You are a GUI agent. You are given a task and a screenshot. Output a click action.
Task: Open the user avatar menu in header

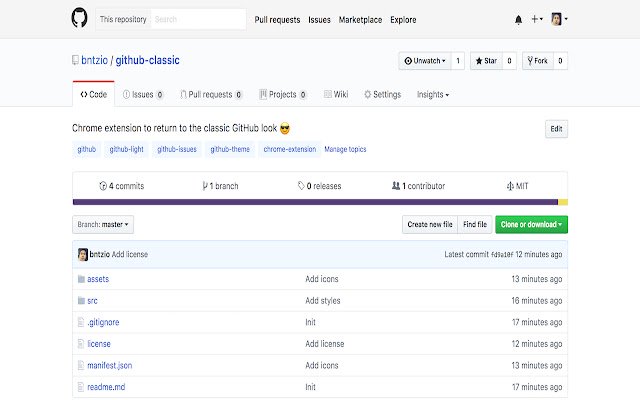[559, 19]
